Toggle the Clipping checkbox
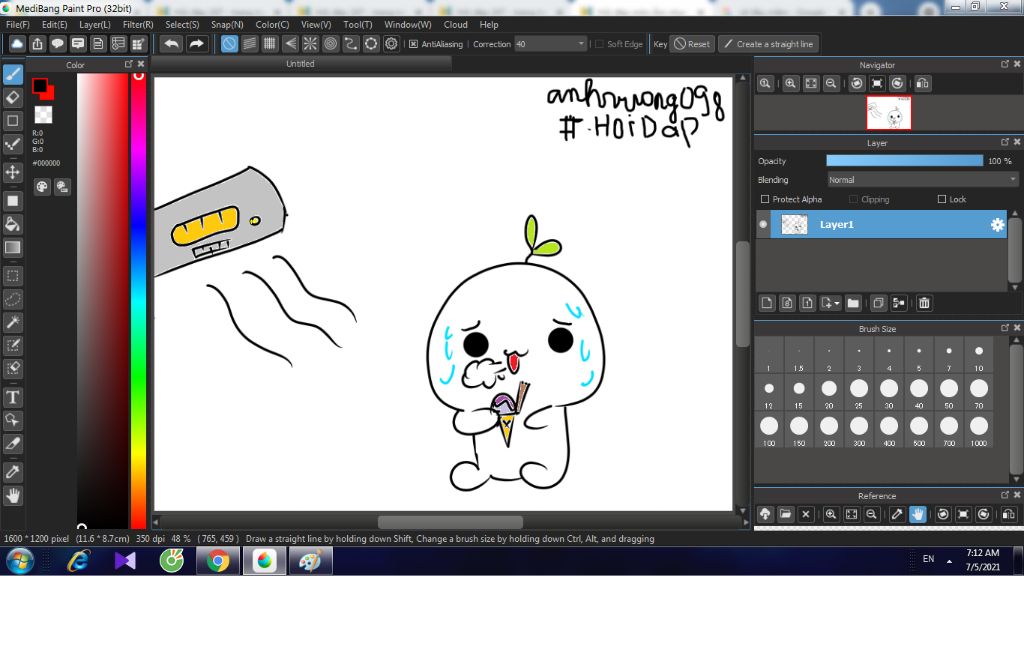This screenshot has height=661, width=1024. 853,199
